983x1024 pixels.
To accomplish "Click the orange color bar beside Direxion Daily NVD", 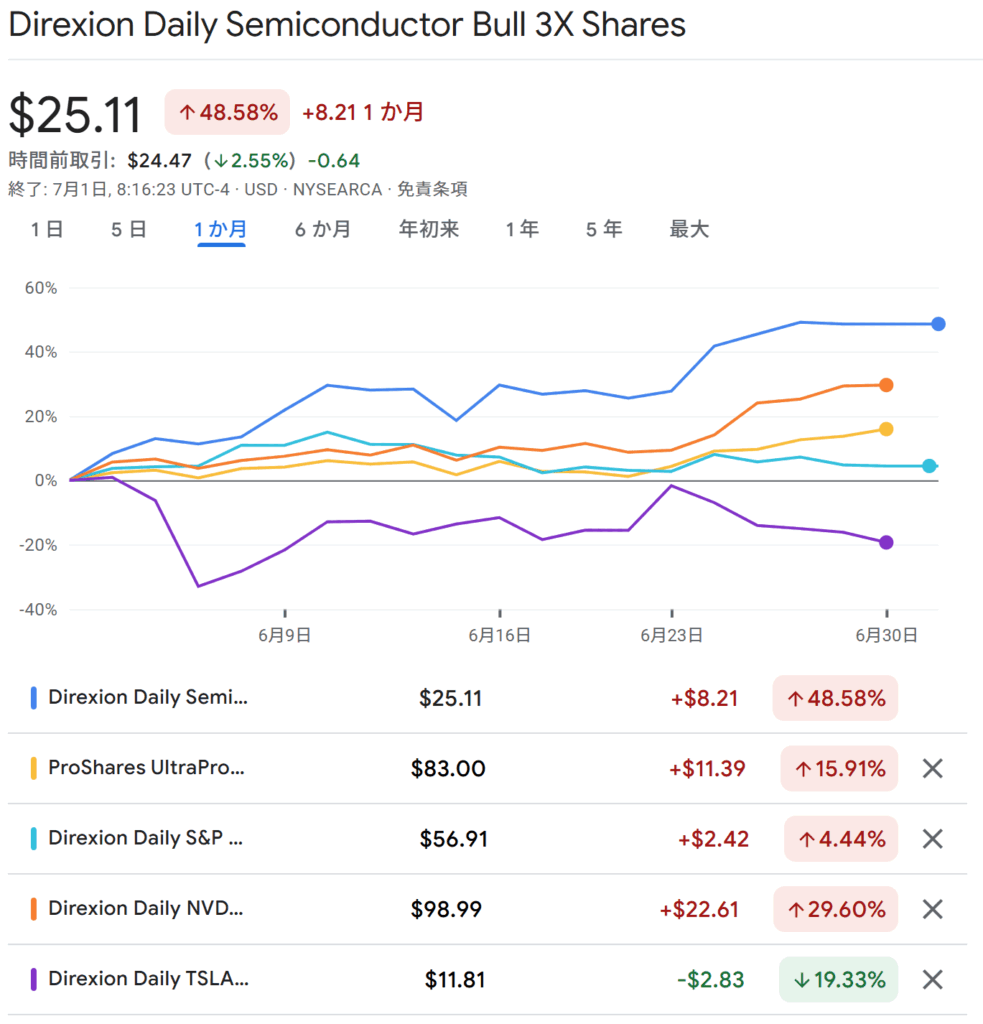I will tap(33, 909).
